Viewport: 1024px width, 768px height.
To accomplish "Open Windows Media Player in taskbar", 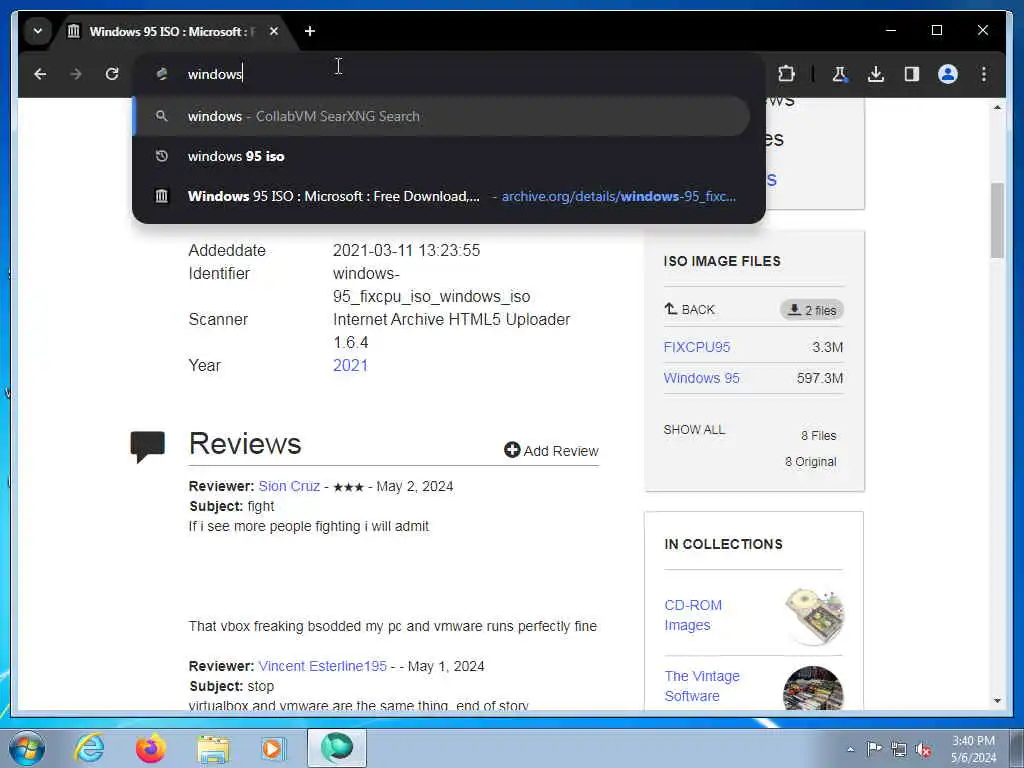I will point(272,748).
